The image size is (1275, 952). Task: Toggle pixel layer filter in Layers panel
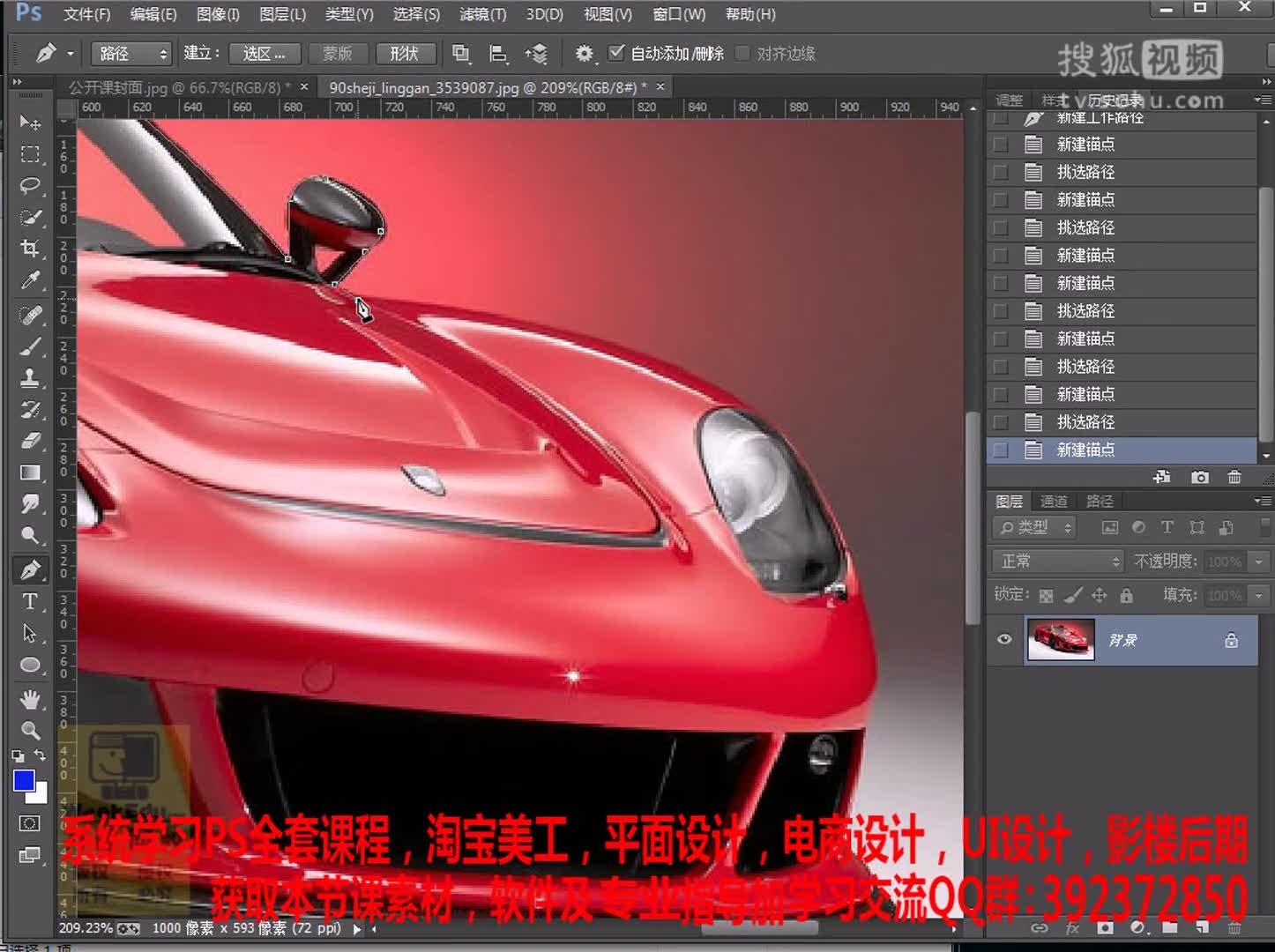click(x=1110, y=527)
